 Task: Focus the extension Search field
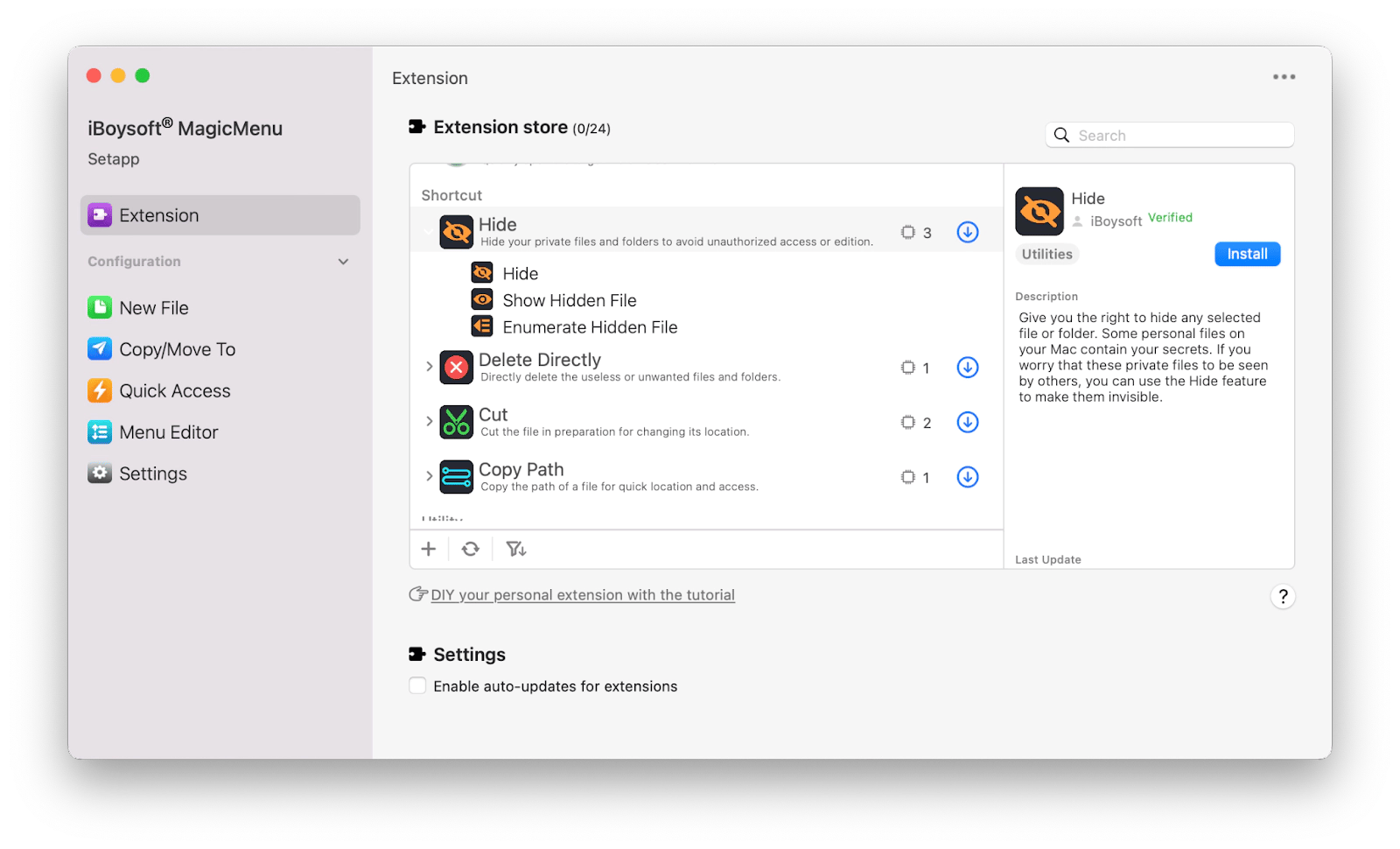click(1170, 135)
